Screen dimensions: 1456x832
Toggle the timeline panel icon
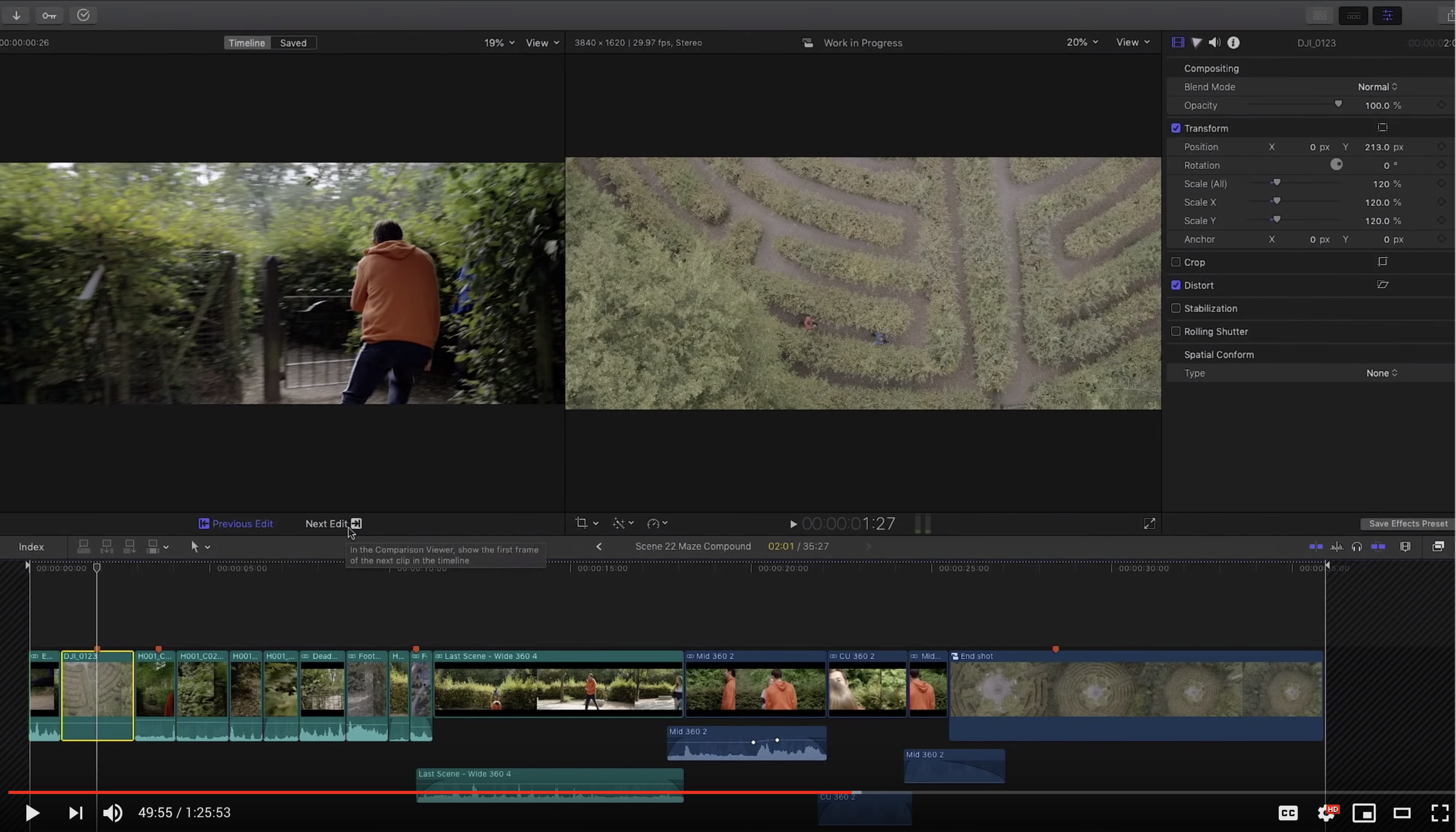tap(1353, 16)
